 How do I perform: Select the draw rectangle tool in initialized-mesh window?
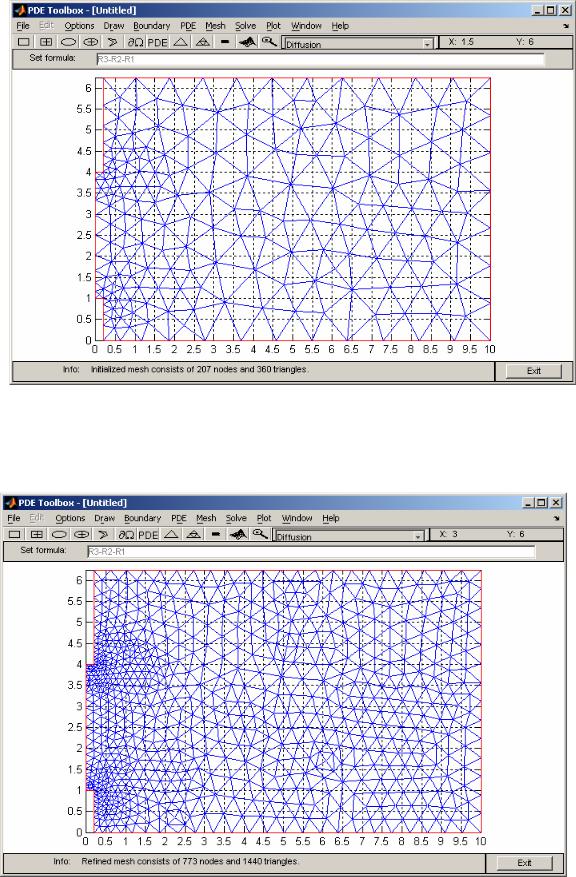click(23, 42)
